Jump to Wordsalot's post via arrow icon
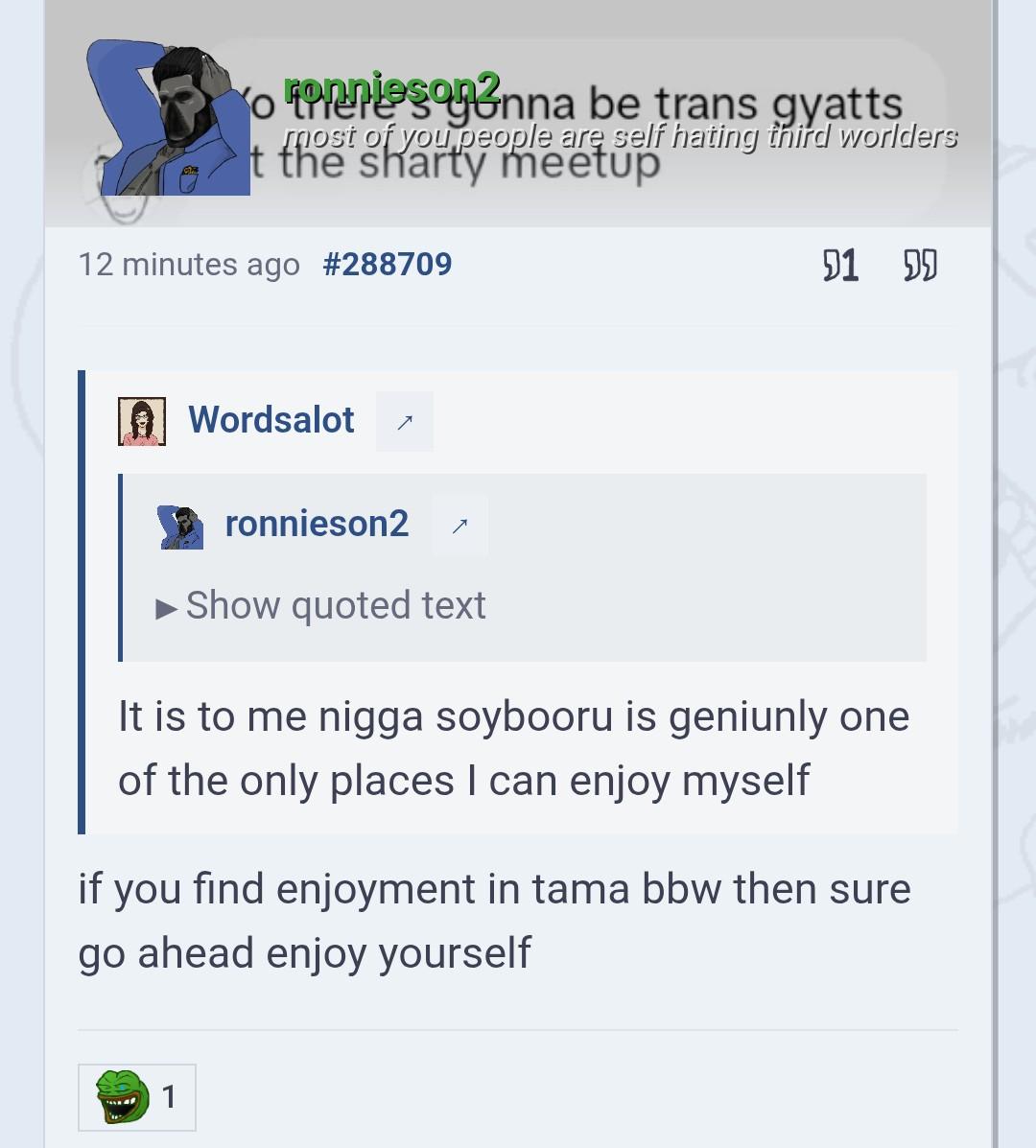1036x1148 pixels. pyautogui.click(x=404, y=422)
